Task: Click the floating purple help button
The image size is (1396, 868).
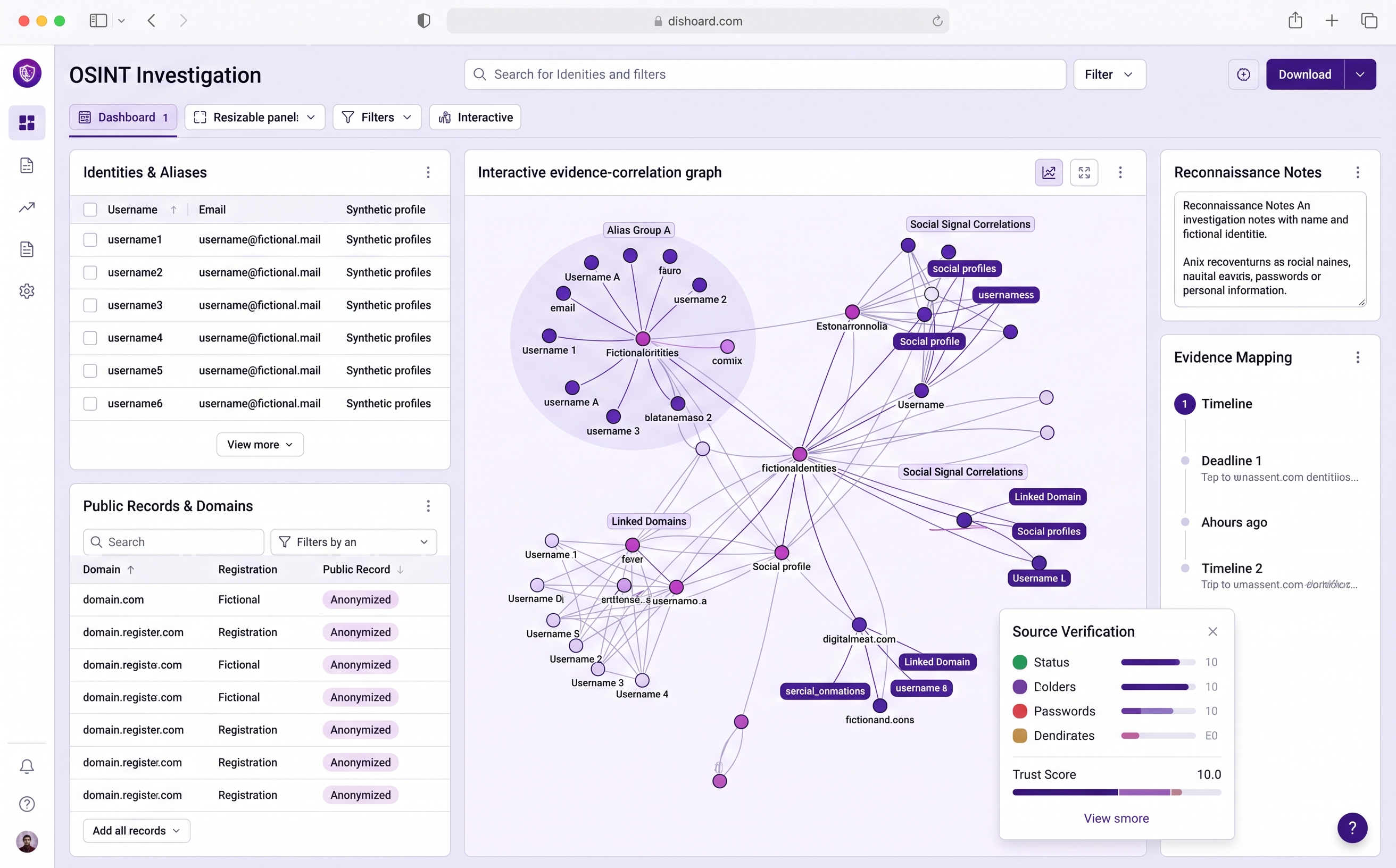Action: (x=1352, y=827)
